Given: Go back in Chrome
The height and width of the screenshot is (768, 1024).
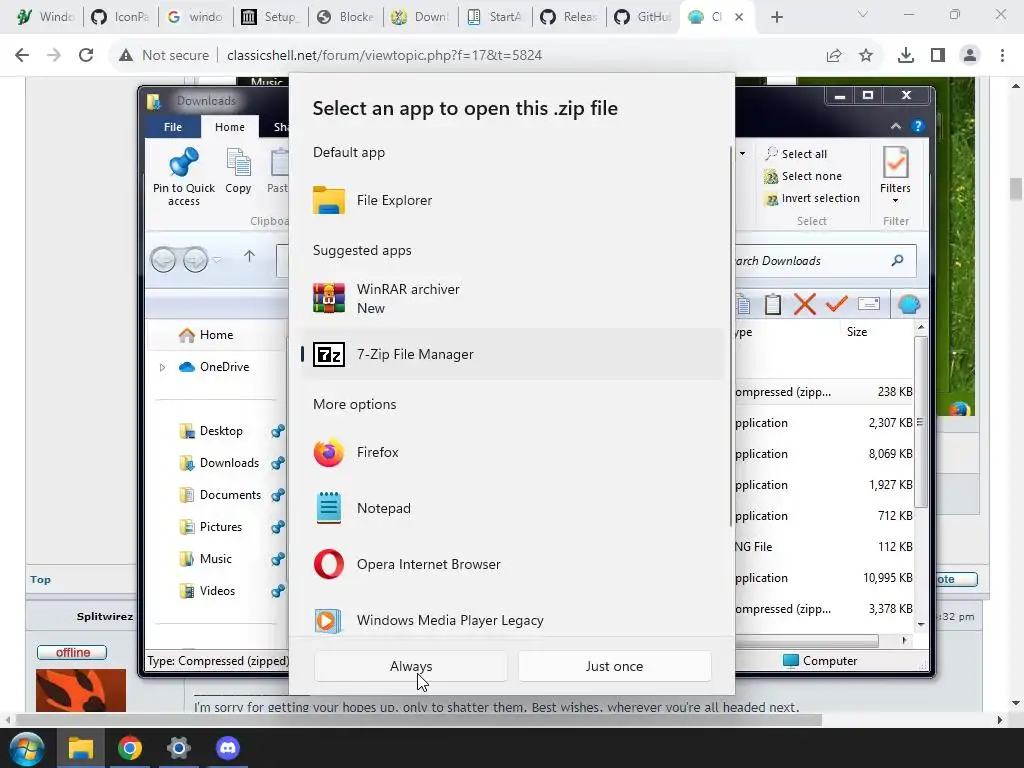Looking at the screenshot, I should pyautogui.click(x=22, y=56).
